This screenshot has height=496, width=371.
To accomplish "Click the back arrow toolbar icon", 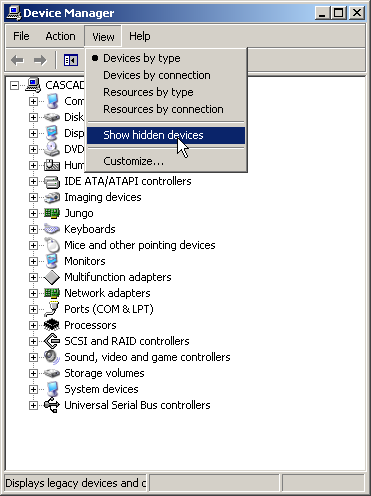I will pyautogui.click(x=17, y=60).
